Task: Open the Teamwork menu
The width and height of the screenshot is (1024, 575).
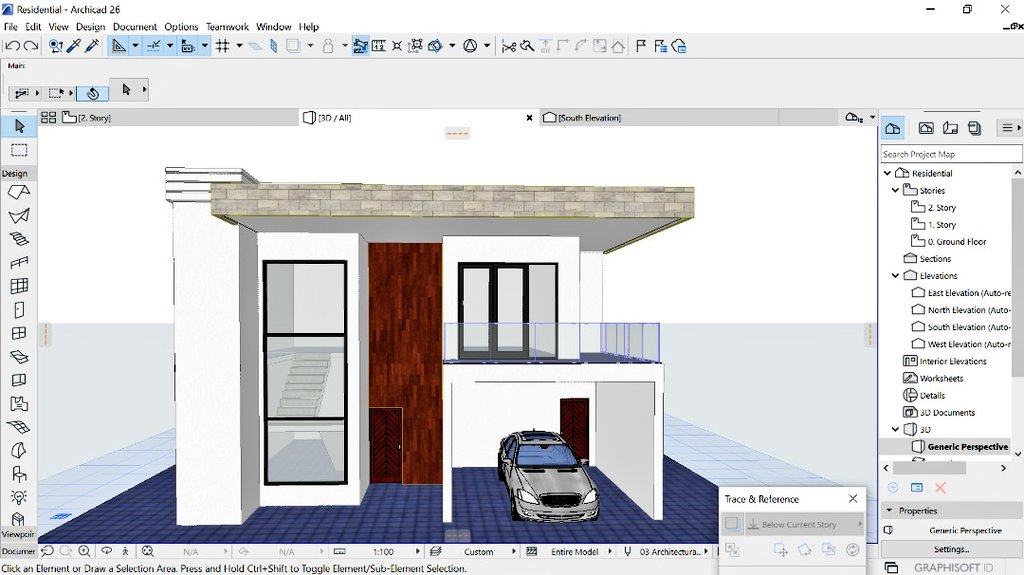Action: click(227, 27)
